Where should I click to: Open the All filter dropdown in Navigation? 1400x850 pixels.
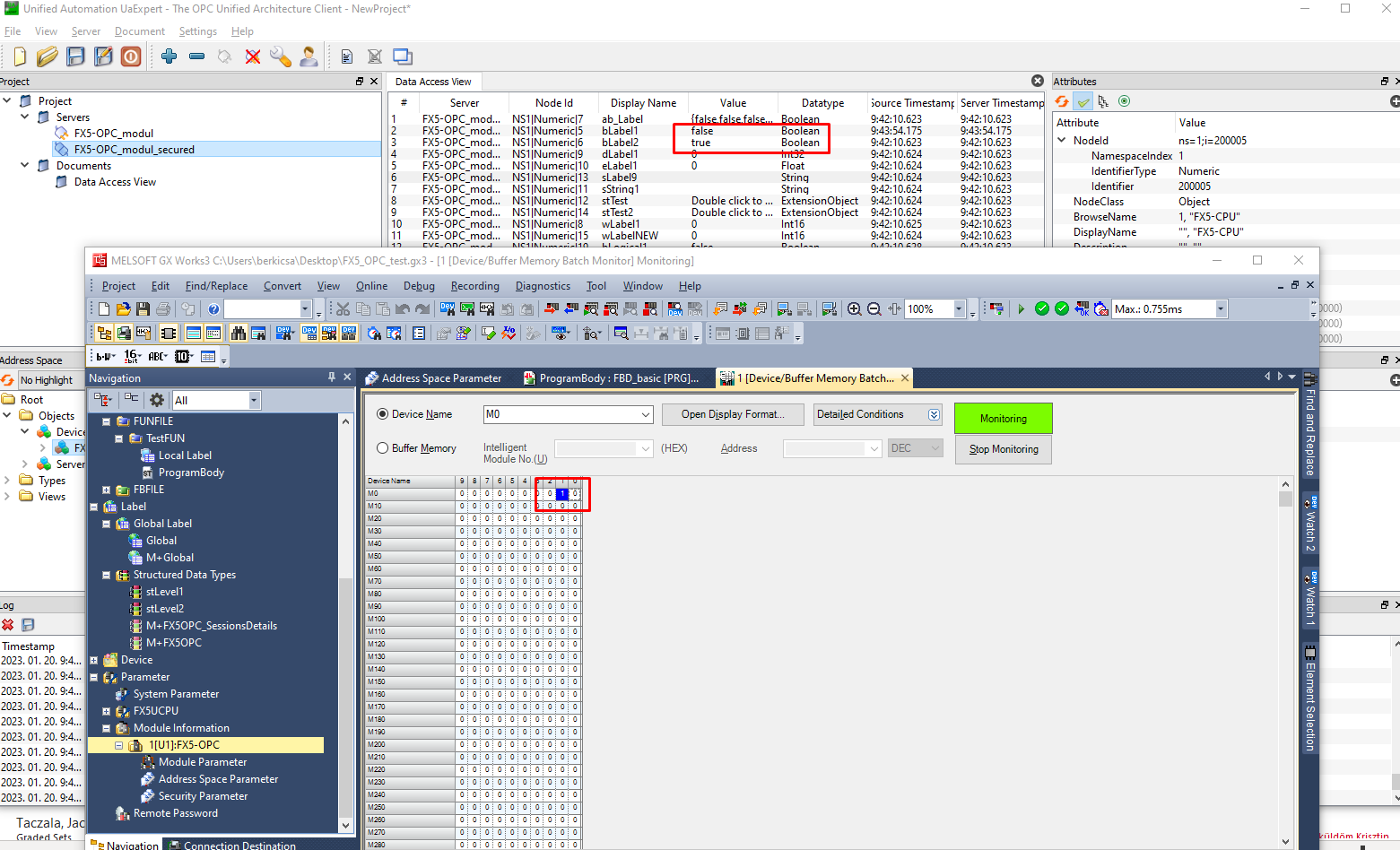[x=254, y=400]
